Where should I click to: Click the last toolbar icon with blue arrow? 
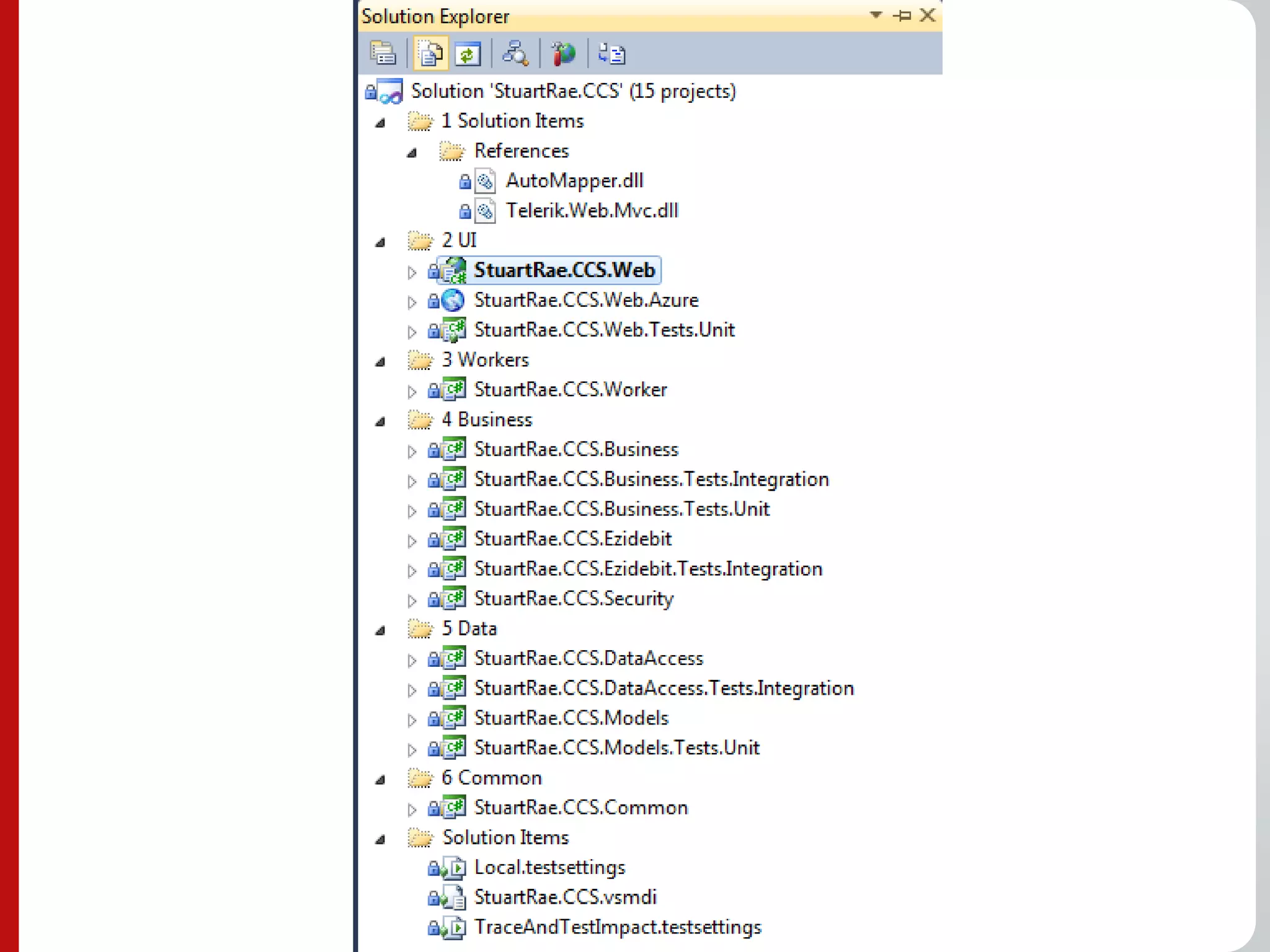pyautogui.click(x=611, y=54)
